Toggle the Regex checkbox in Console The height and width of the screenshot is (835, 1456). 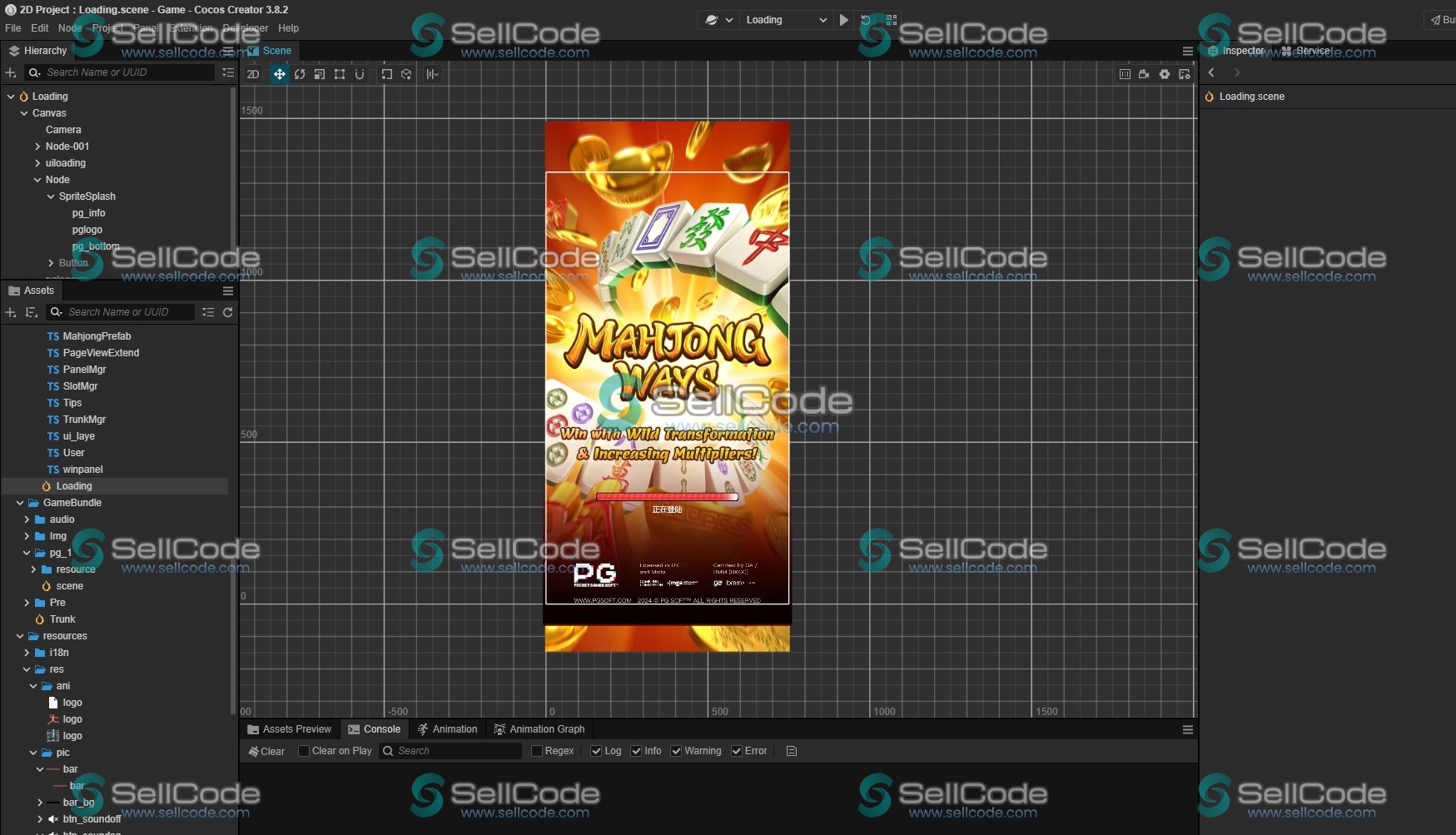tap(537, 751)
